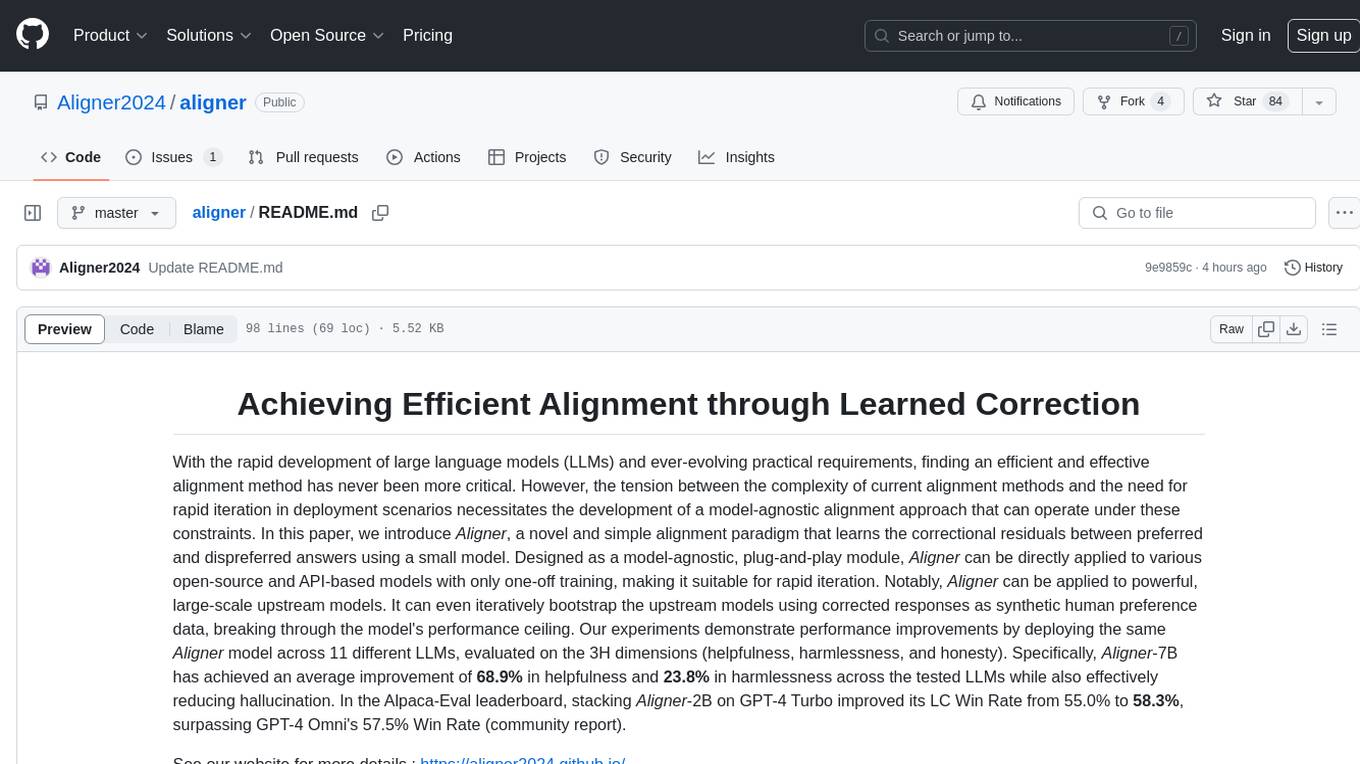
Task: Switch to the Projects tab
Action: point(527,157)
